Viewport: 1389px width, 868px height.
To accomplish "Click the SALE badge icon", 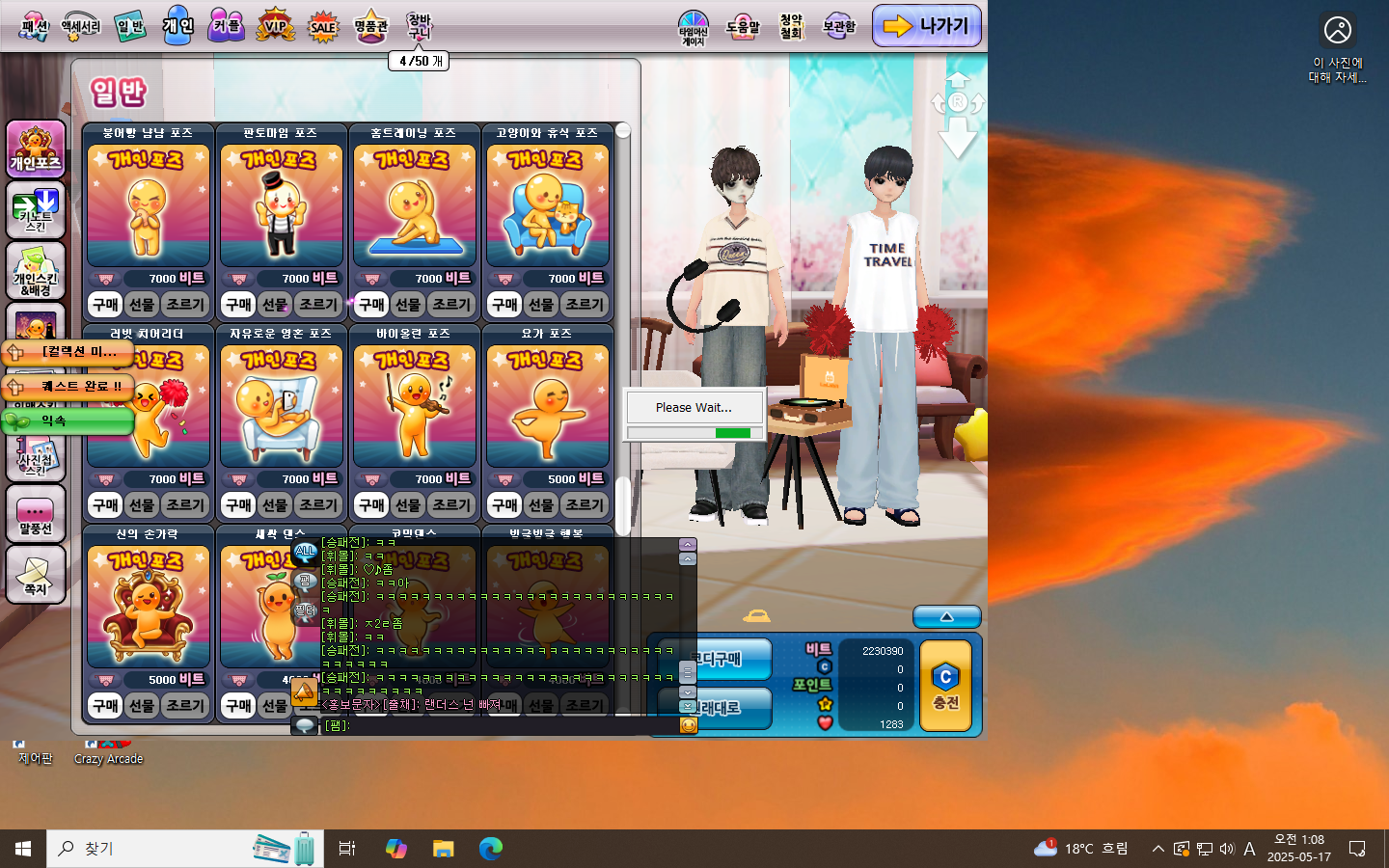I will (x=323, y=27).
